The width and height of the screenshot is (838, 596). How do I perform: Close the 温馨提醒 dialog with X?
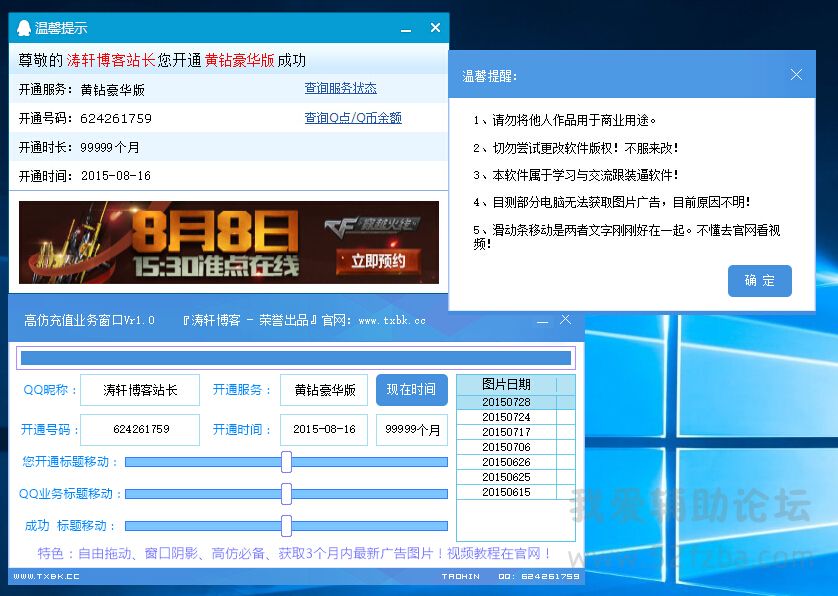coord(796,75)
